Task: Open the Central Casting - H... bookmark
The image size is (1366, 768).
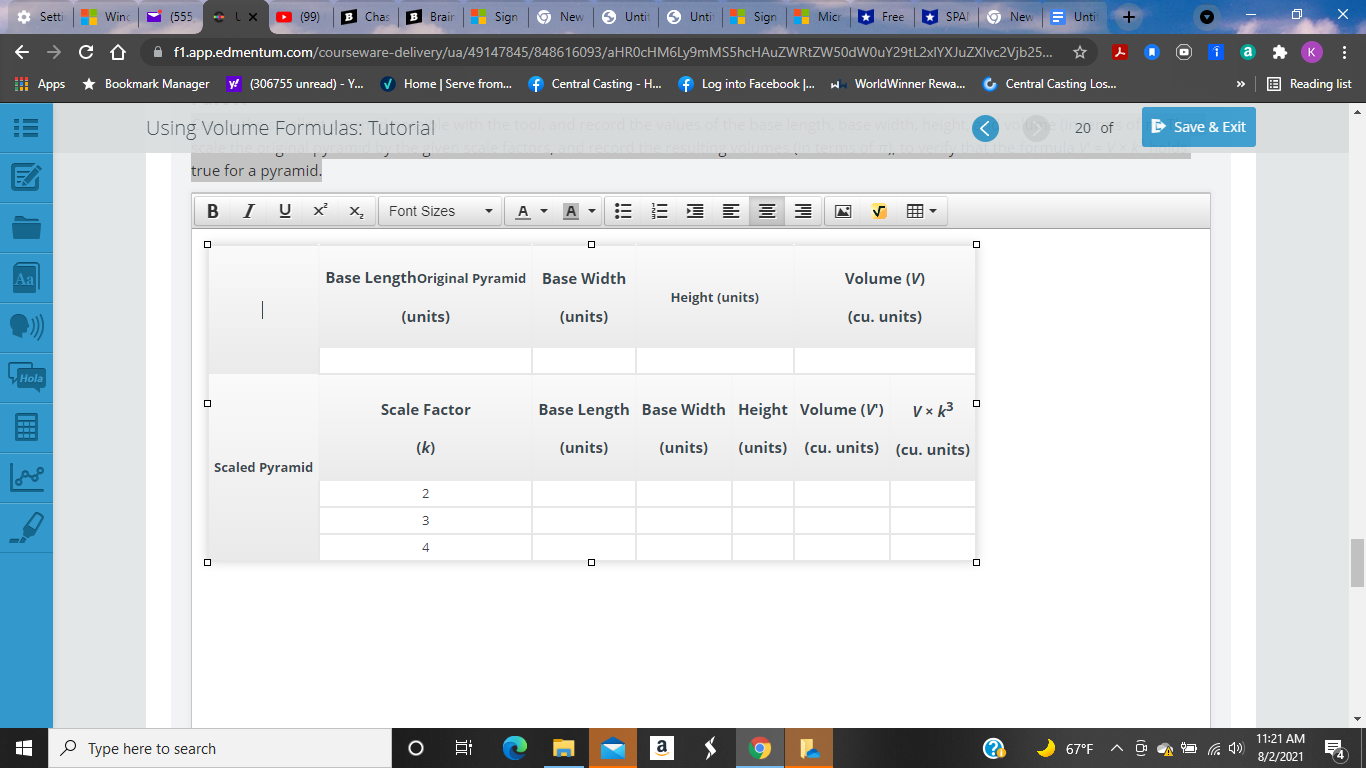Action: pos(594,84)
